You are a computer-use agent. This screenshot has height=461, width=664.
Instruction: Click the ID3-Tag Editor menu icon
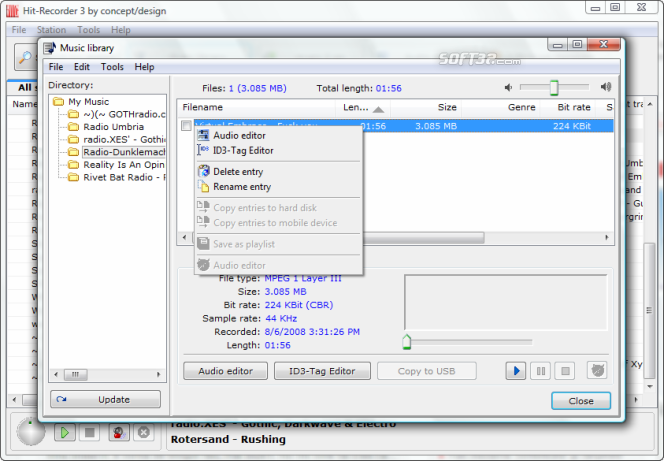[203, 149]
